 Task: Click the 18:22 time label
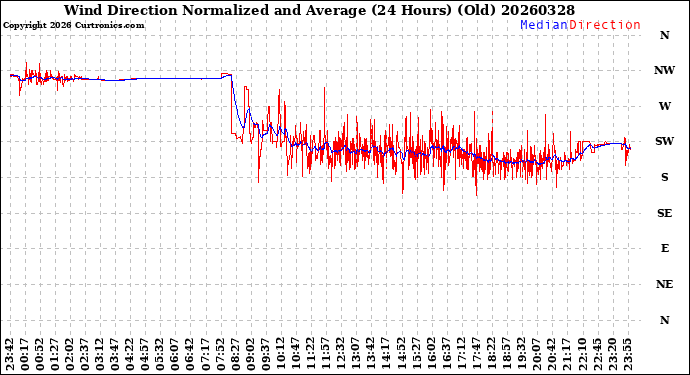coord(491,355)
